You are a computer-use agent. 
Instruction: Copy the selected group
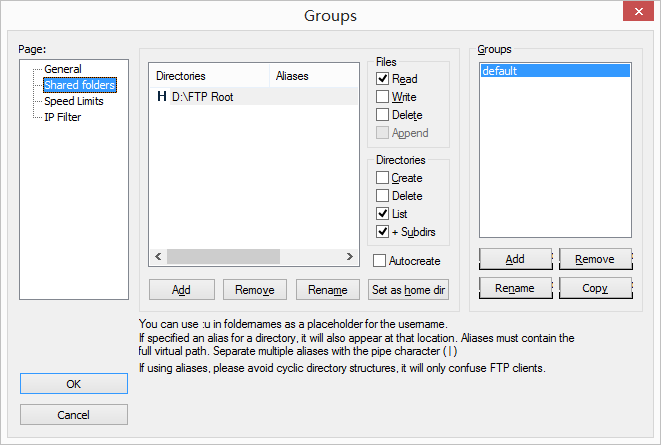[595, 288]
